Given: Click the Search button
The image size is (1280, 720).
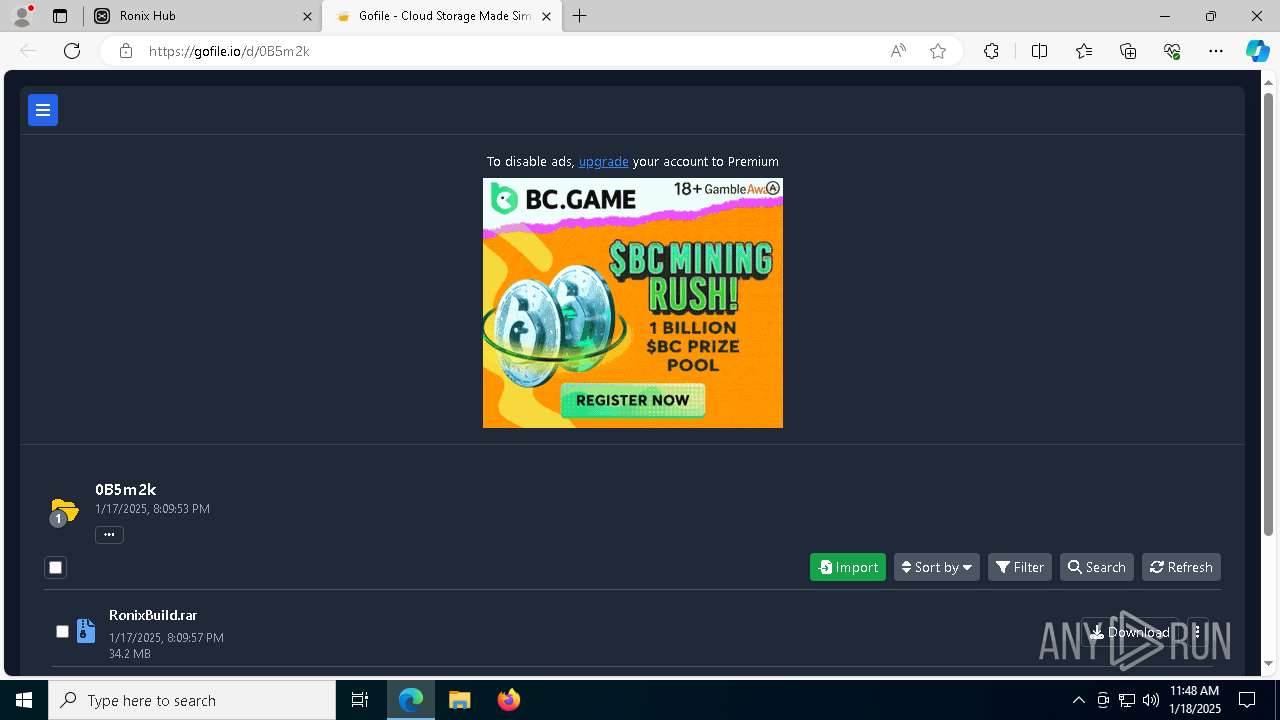Looking at the screenshot, I should coord(1097,567).
